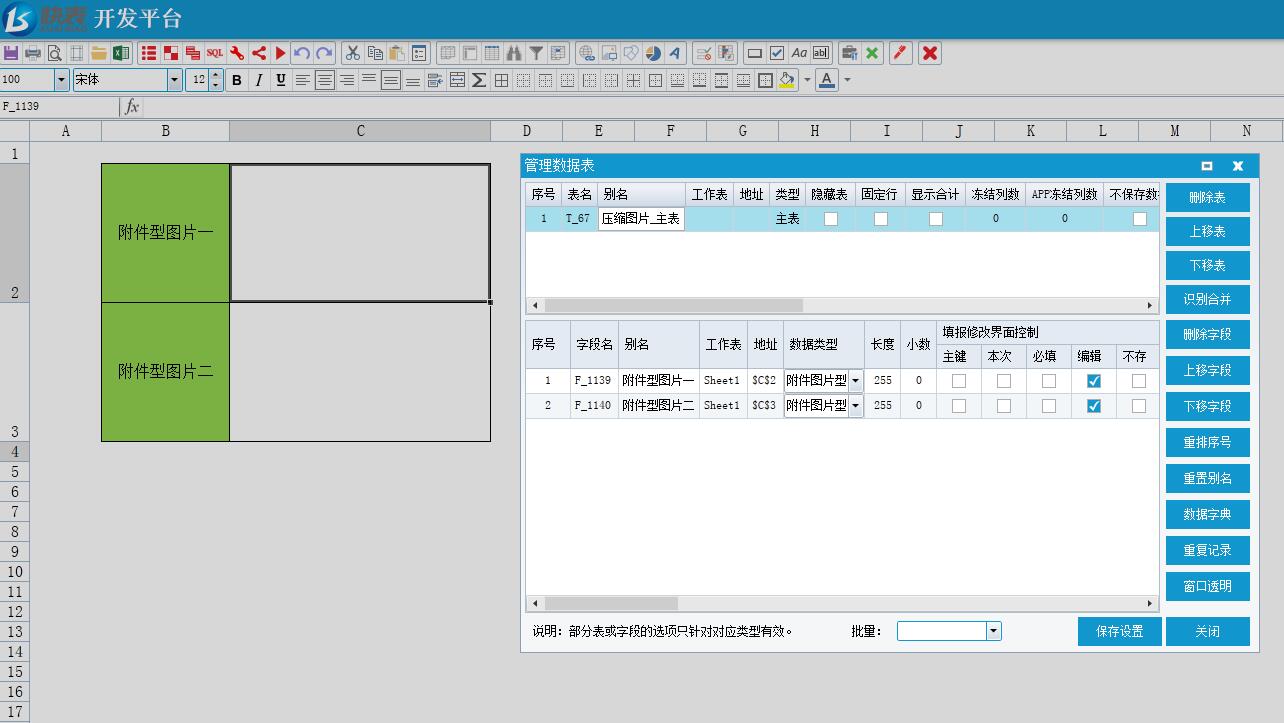Click the 重排序号 button
The image size is (1284, 723).
(1207, 442)
